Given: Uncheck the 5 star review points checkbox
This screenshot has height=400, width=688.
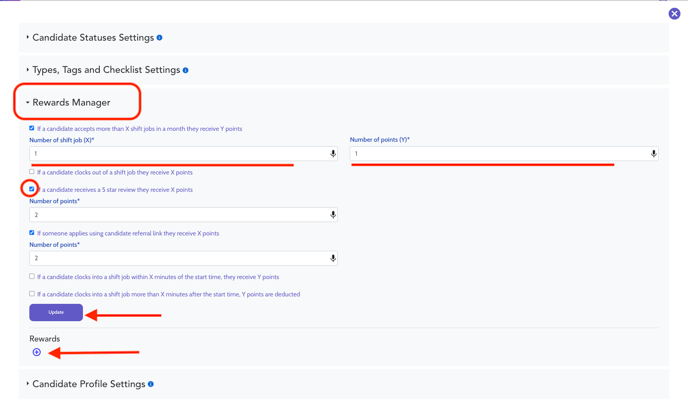Looking at the screenshot, I should [x=32, y=189].
